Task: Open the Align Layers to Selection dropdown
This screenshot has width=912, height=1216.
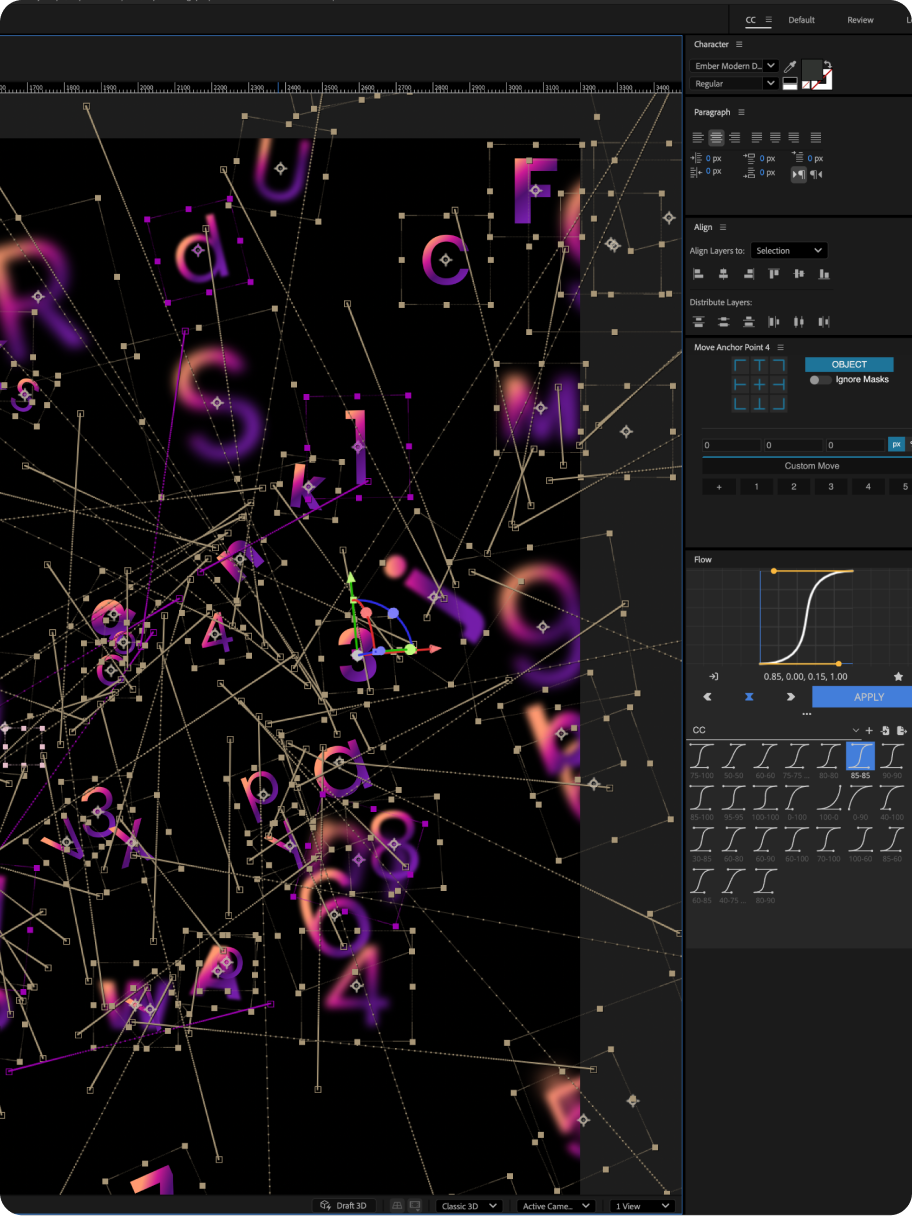Action: [x=789, y=250]
